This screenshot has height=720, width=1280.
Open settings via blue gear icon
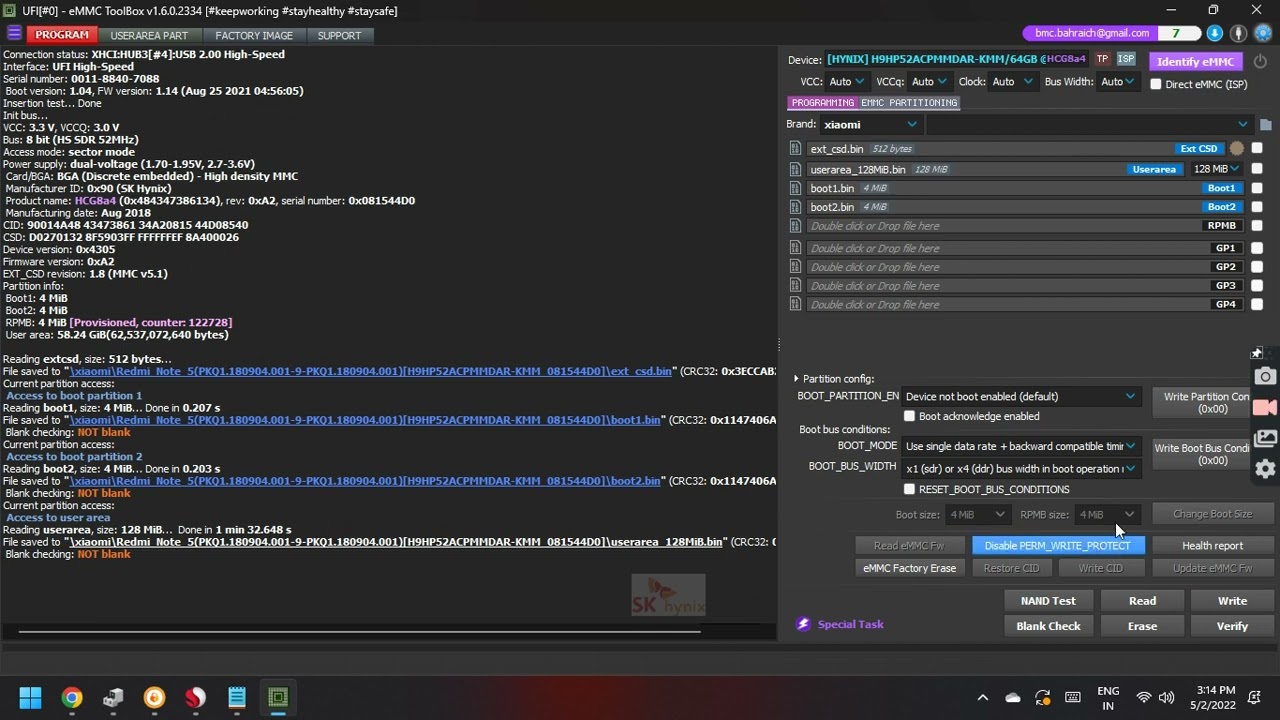click(1264, 33)
